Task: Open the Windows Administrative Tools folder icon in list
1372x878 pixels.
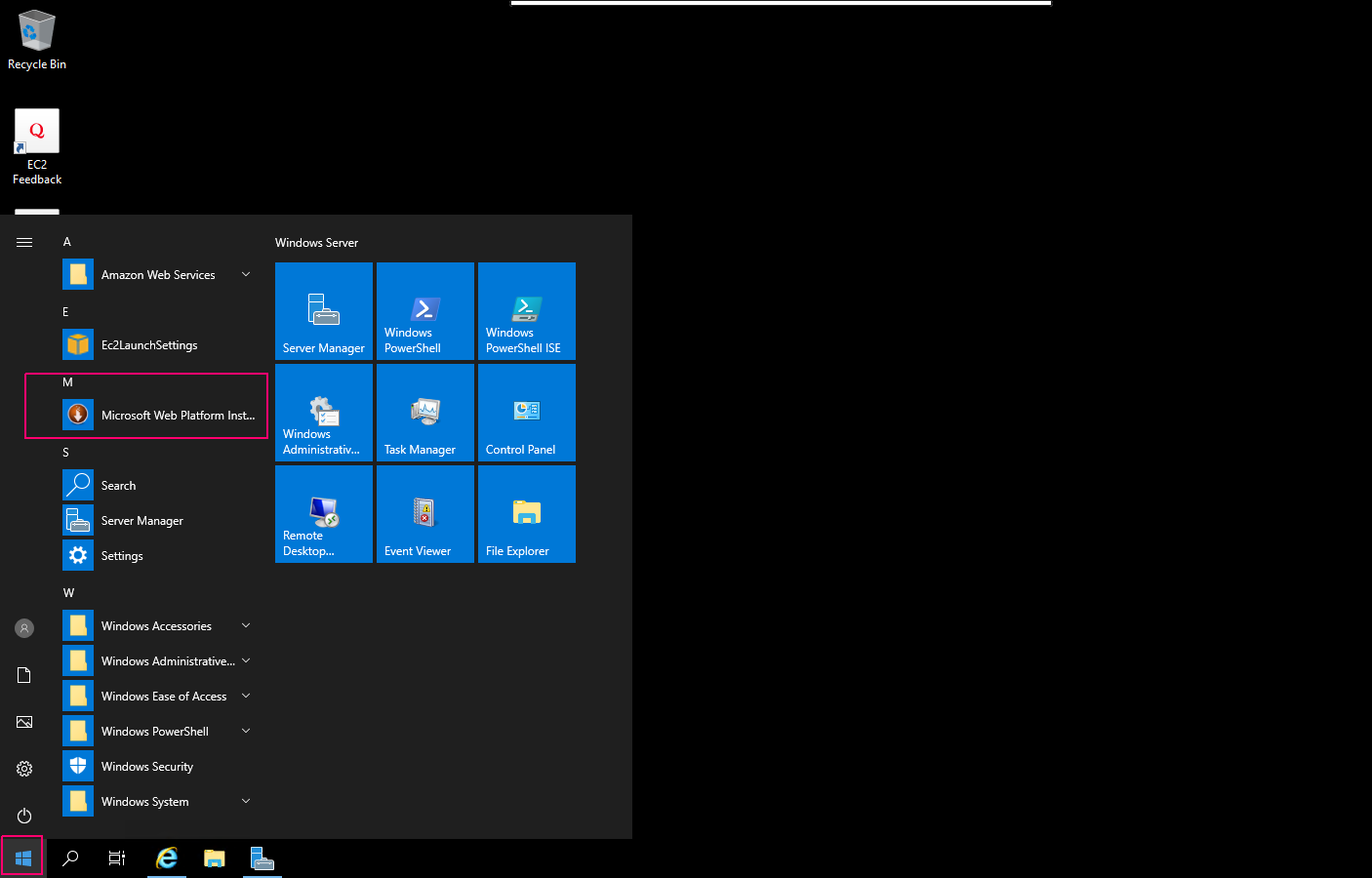Action: coord(78,661)
